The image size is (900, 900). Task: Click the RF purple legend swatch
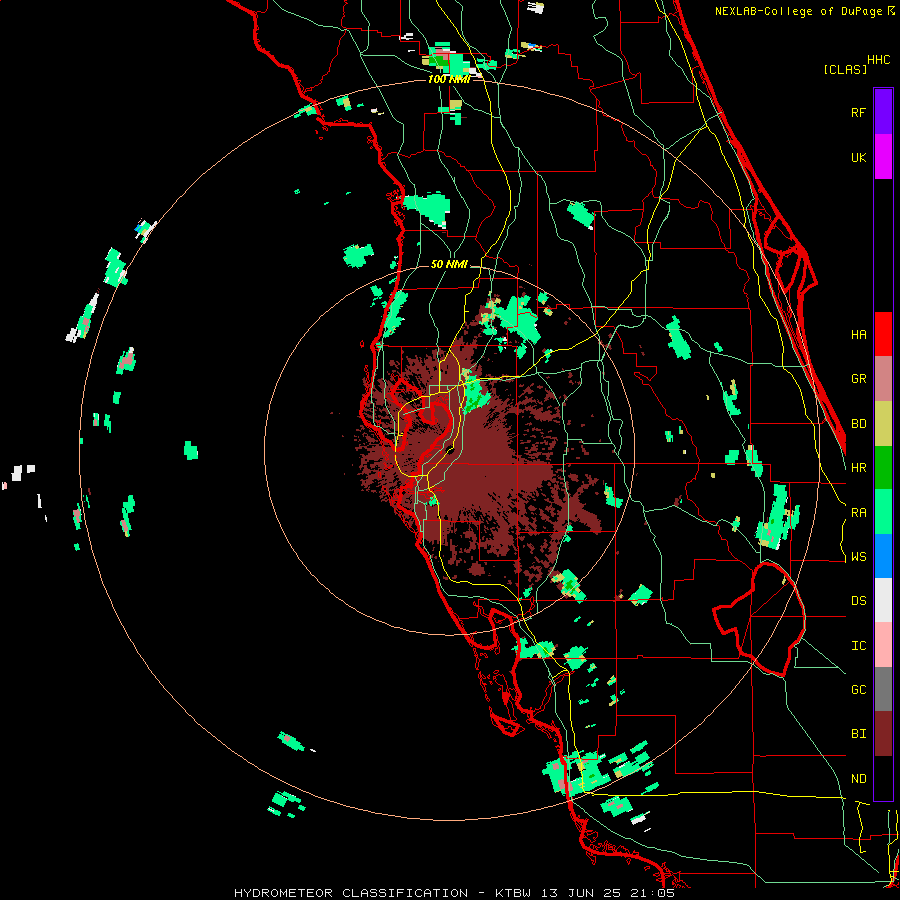pos(883,112)
